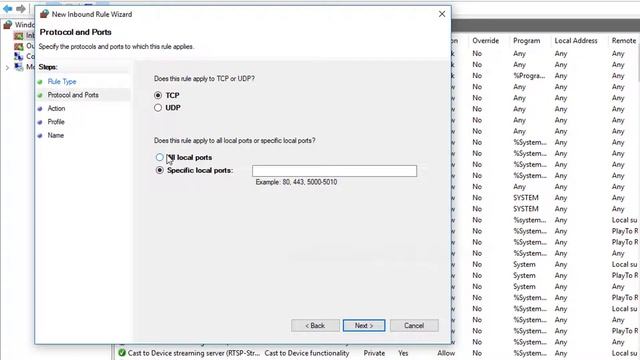Click the Private profile cell in bottom row

[374, 353]
